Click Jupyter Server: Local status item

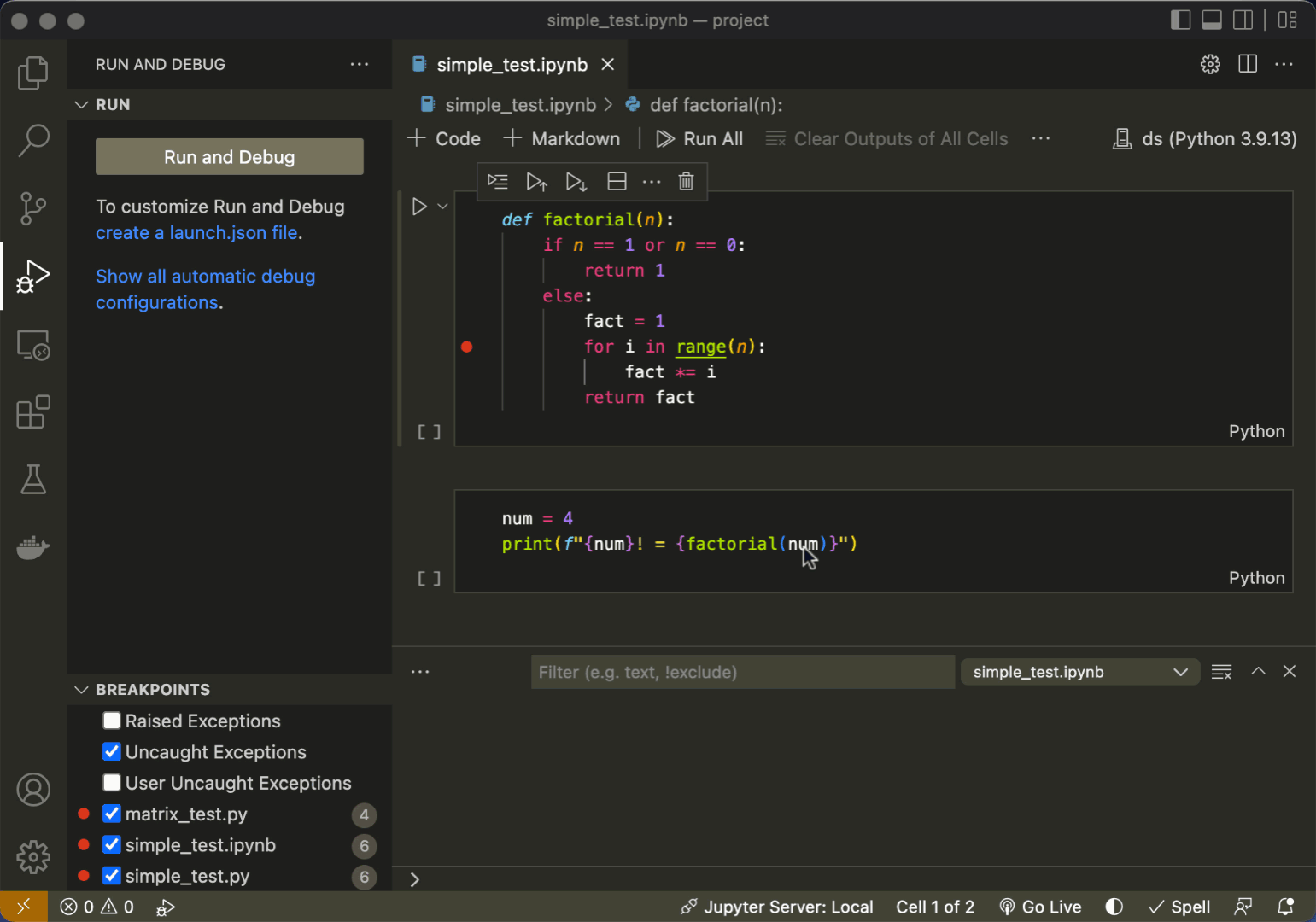(776, 907)
